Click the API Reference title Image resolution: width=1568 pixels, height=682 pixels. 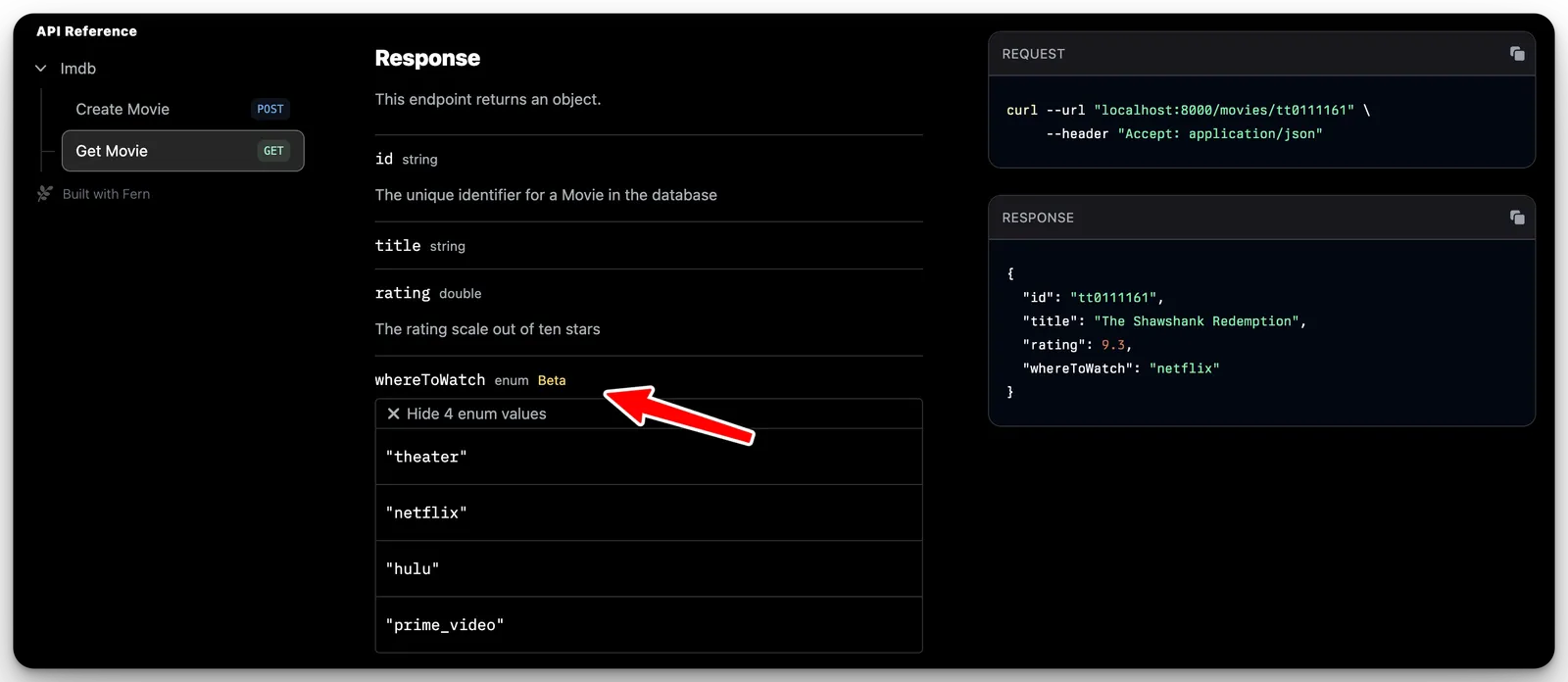coord(86,31)
